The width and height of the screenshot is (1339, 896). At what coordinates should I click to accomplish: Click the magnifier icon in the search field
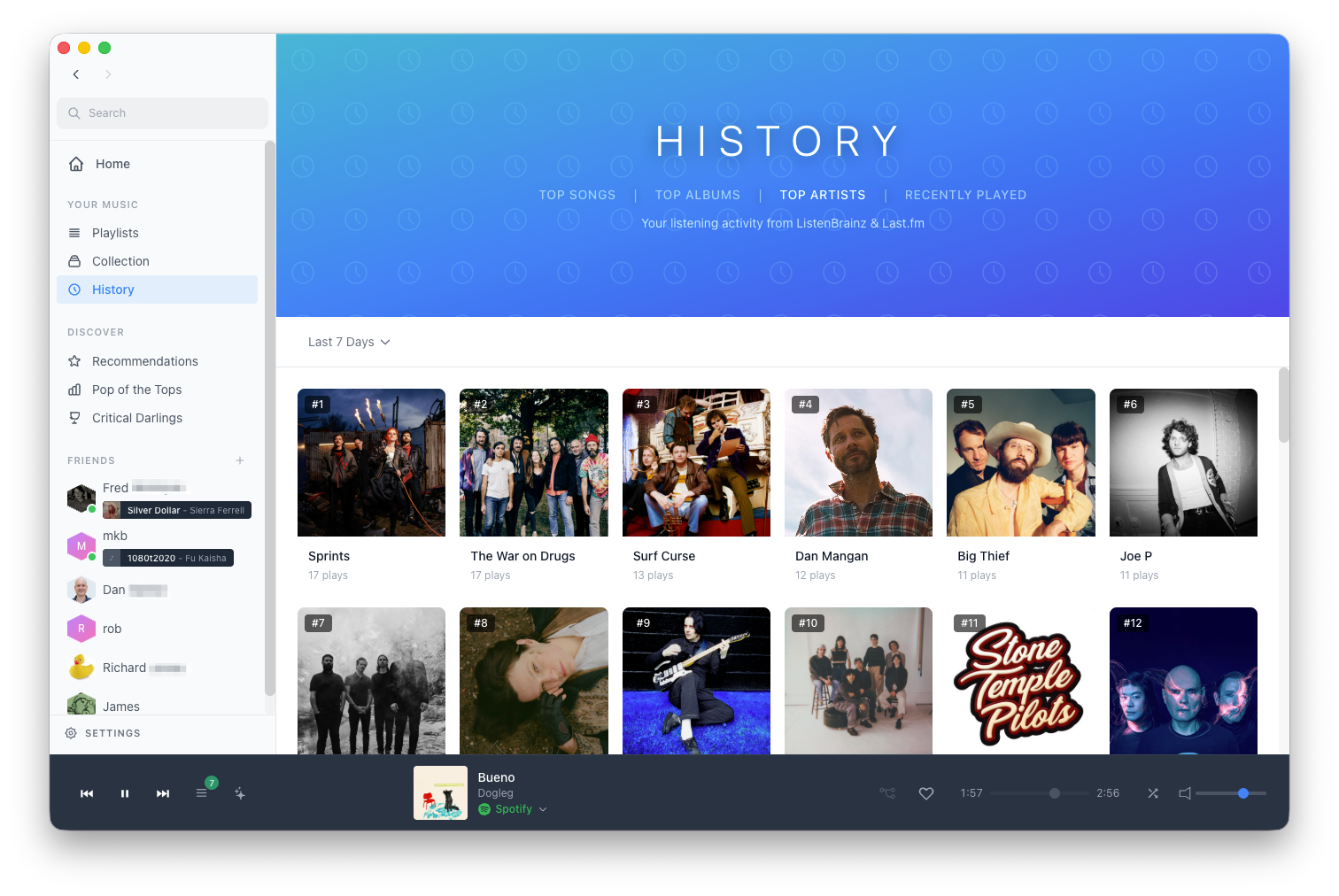point(74,113)
